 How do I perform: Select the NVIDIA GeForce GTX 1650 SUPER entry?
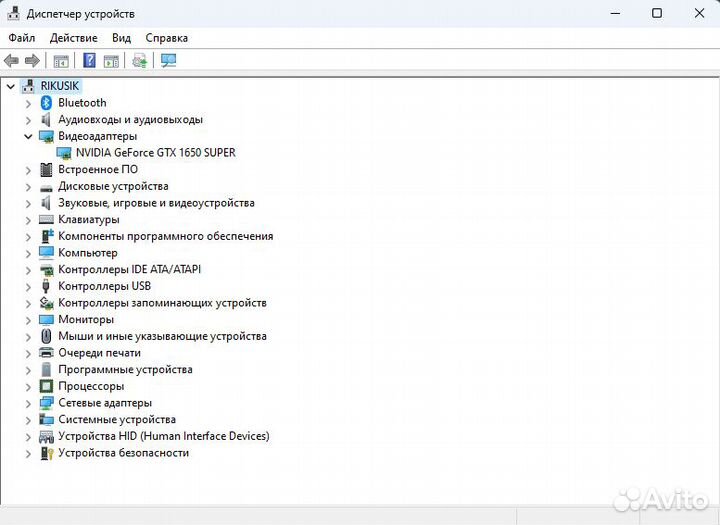coord(156,152)
